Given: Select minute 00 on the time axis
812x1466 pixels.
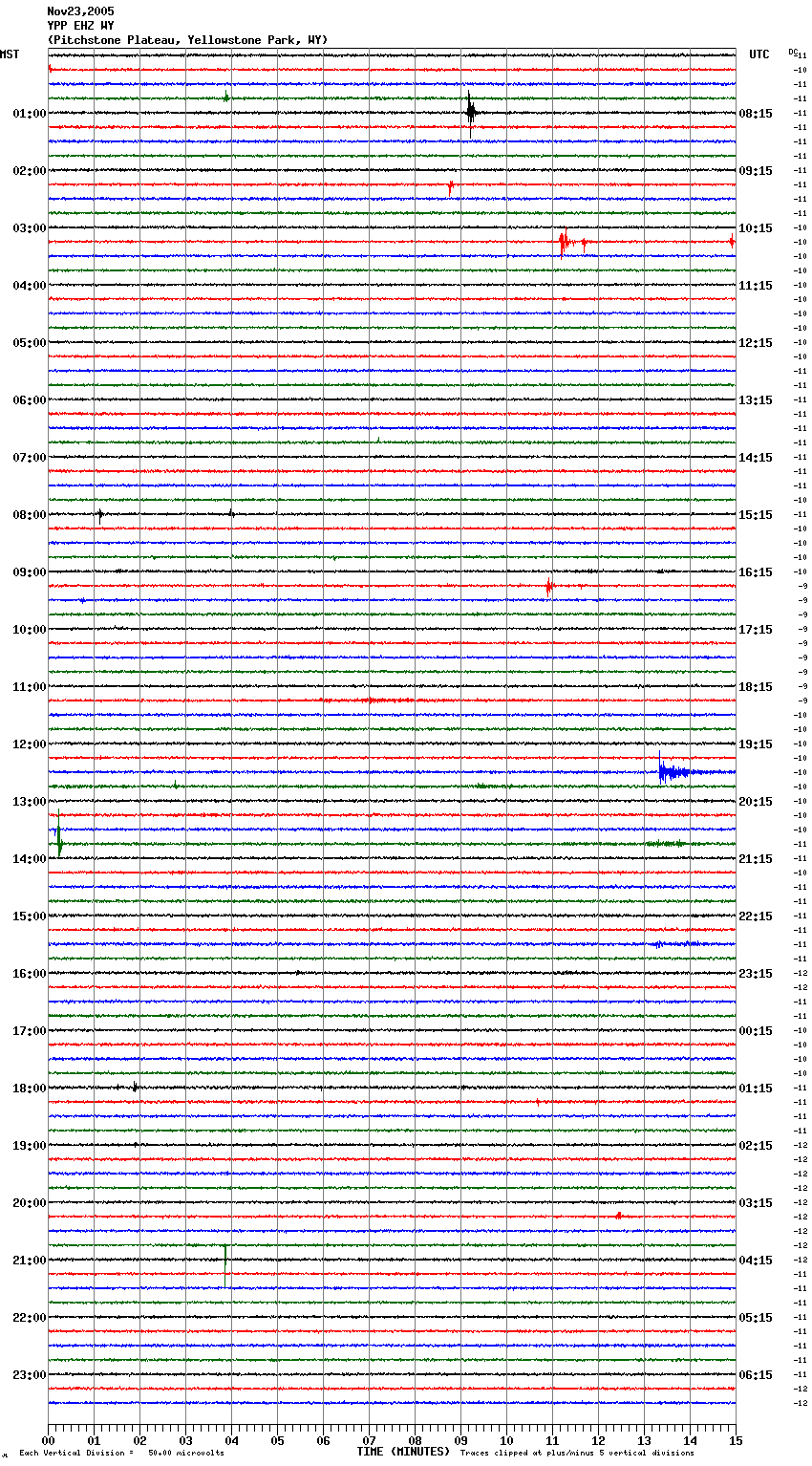Looking at the screenshot, I should [x=48, y=1440].
